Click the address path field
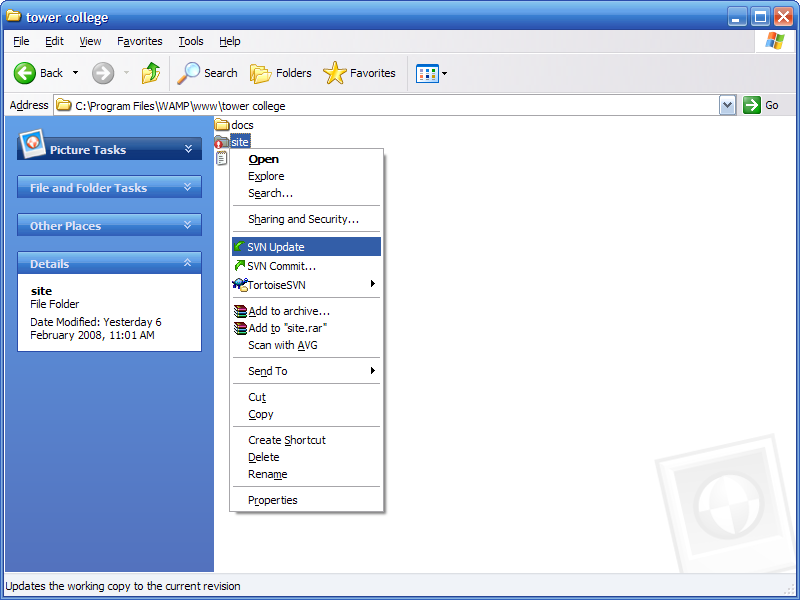Viewport: 800px width, 600px height. (x=387, y=106)
